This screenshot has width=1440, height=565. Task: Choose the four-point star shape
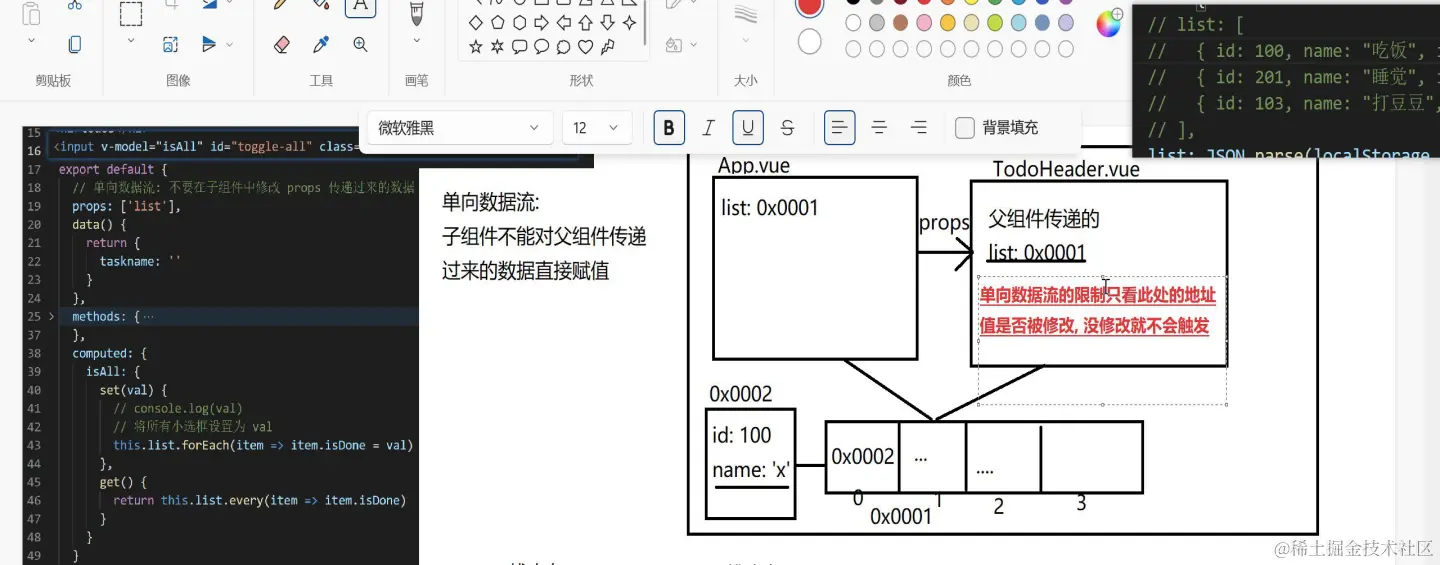630,22
